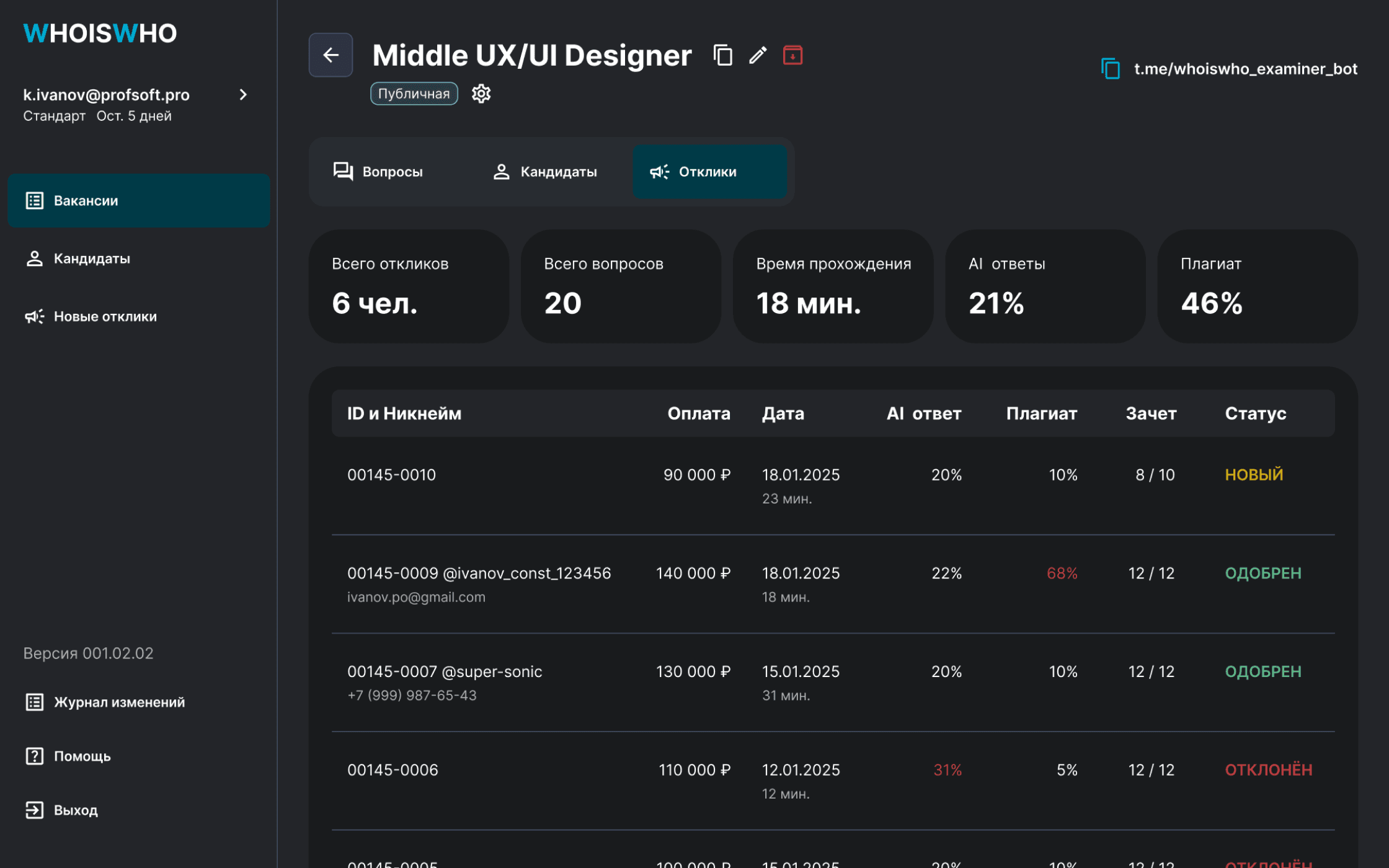This screenshot has width=1389, height=868.
Task: Click red 31% AI answer value
Action: (947, 770)
